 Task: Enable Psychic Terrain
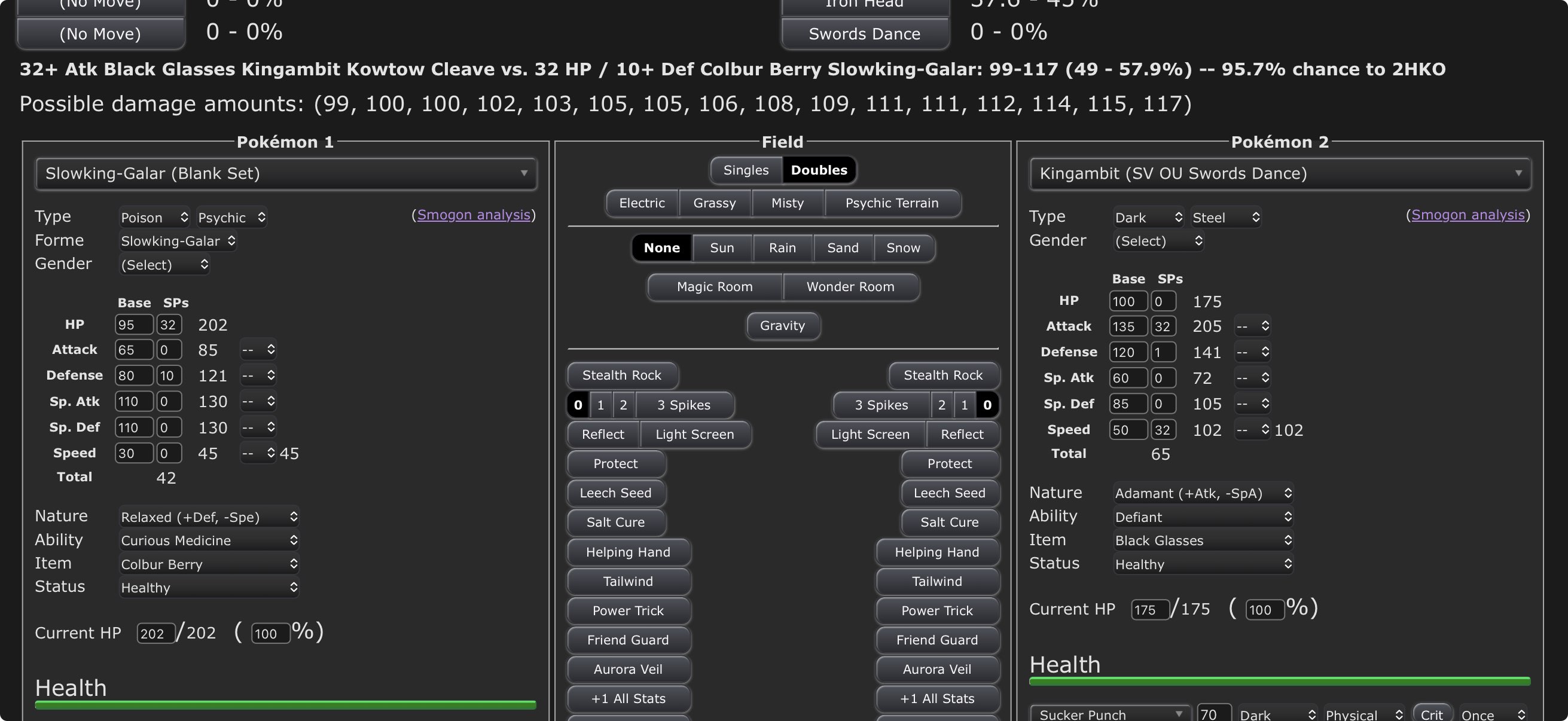click(892, 203)
